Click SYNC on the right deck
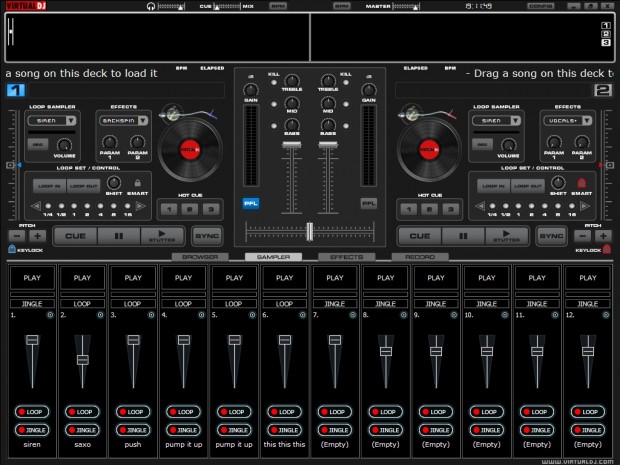This screenshot has height=465, width=620. 551,236
